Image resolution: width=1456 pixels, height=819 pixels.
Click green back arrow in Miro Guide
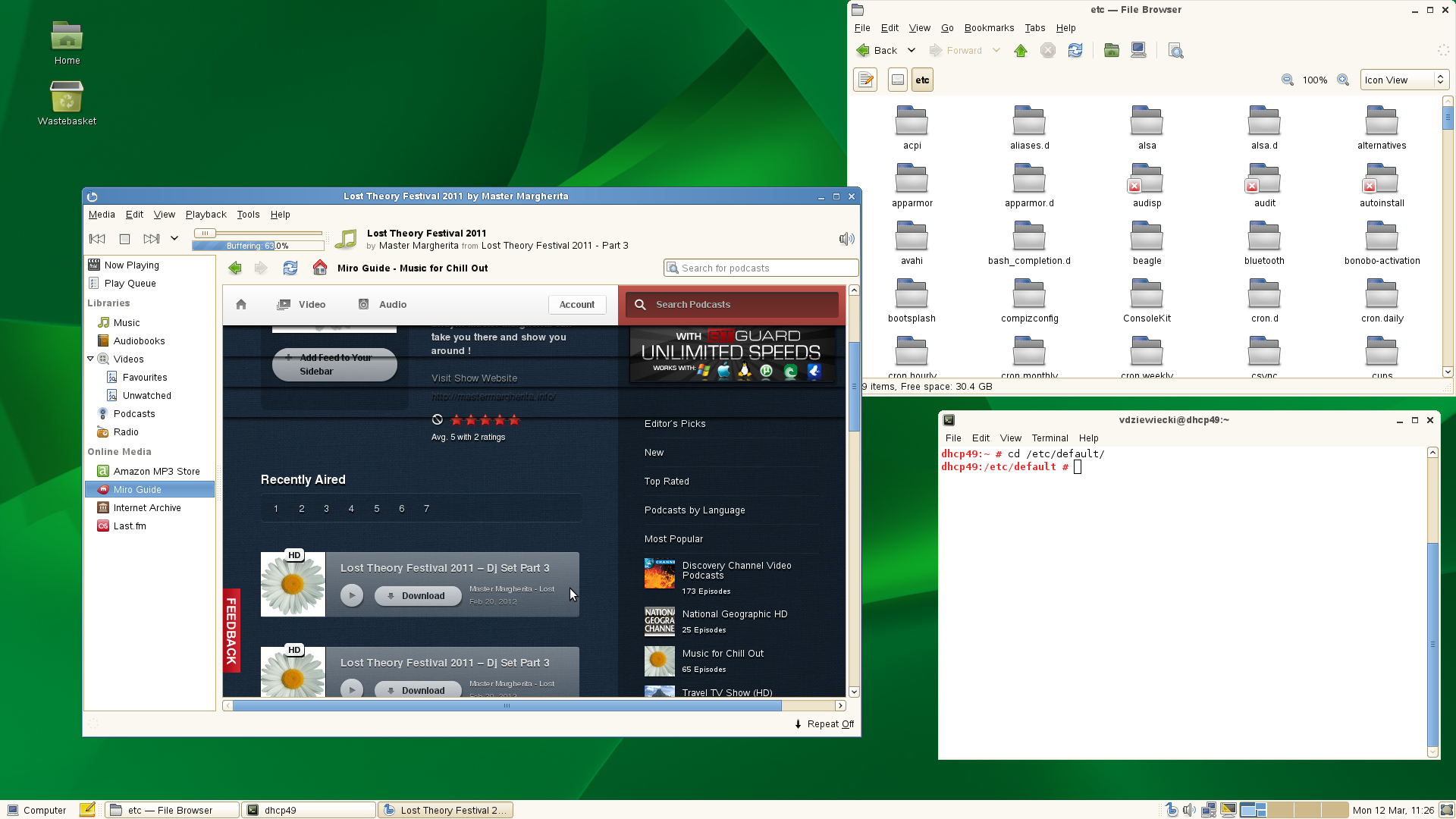click(235, 268)
